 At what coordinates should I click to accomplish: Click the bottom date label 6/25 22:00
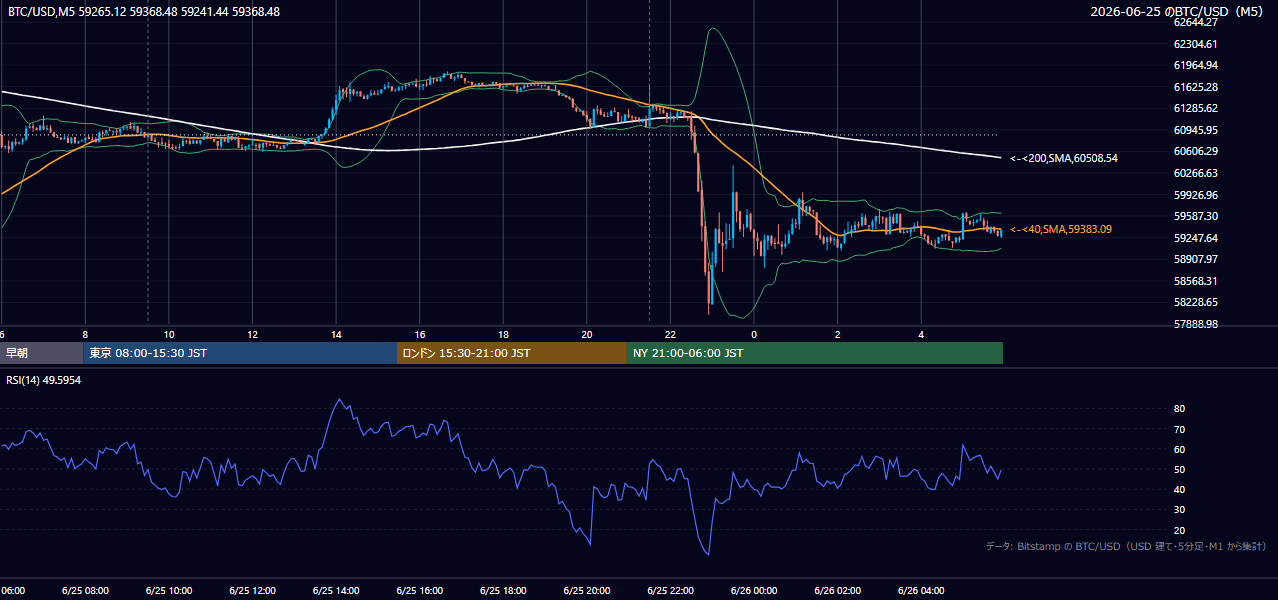671,590
